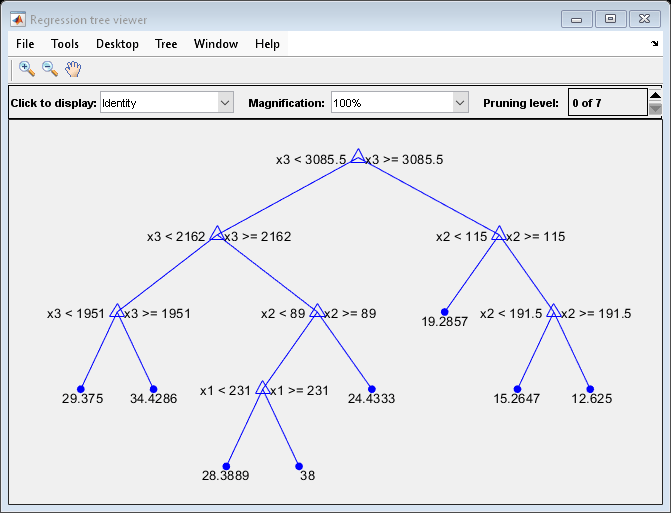
Task: Click the label x2 >= 89
Action: 350,314
